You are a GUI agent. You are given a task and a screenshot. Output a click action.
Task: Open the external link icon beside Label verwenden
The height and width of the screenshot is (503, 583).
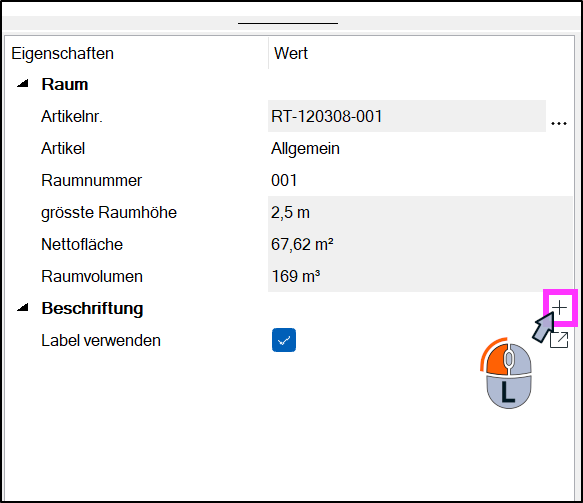click(559, 339)
